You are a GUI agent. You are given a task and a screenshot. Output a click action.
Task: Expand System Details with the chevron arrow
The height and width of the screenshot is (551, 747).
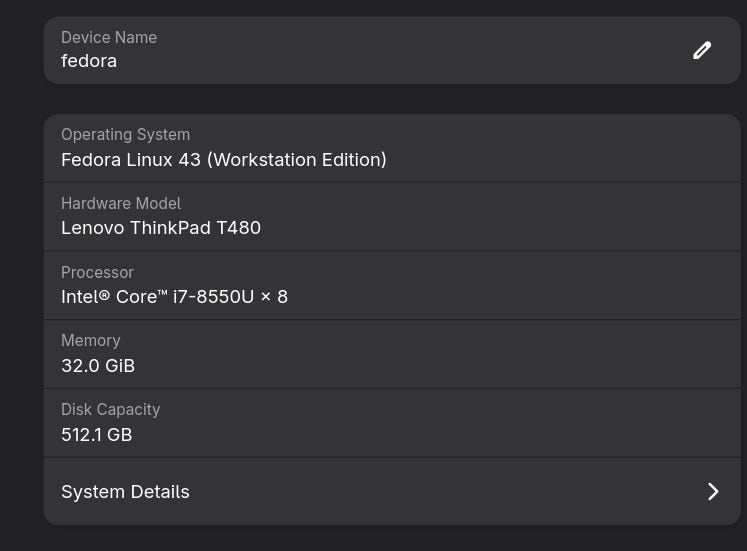point(713,491)
